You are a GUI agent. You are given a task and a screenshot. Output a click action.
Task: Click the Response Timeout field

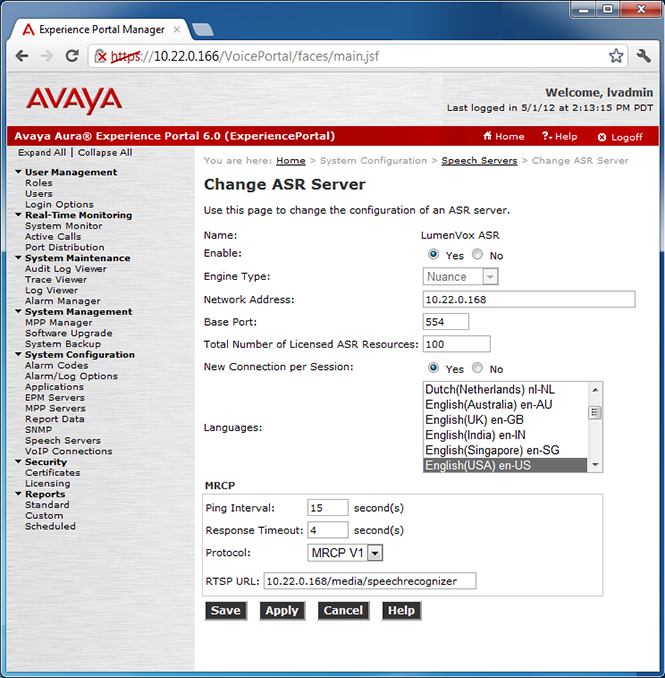click(x=328, y=530)
